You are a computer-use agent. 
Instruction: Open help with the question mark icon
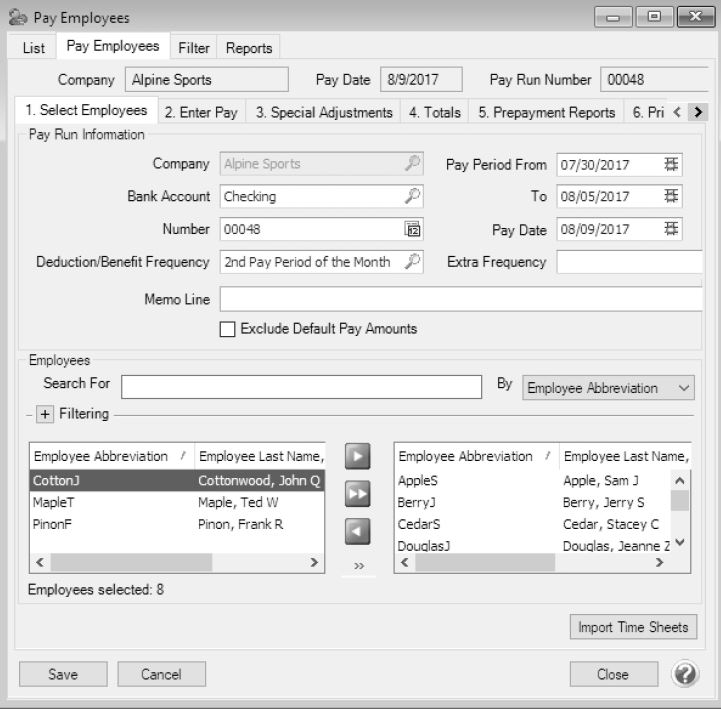(x=685, y=674)
